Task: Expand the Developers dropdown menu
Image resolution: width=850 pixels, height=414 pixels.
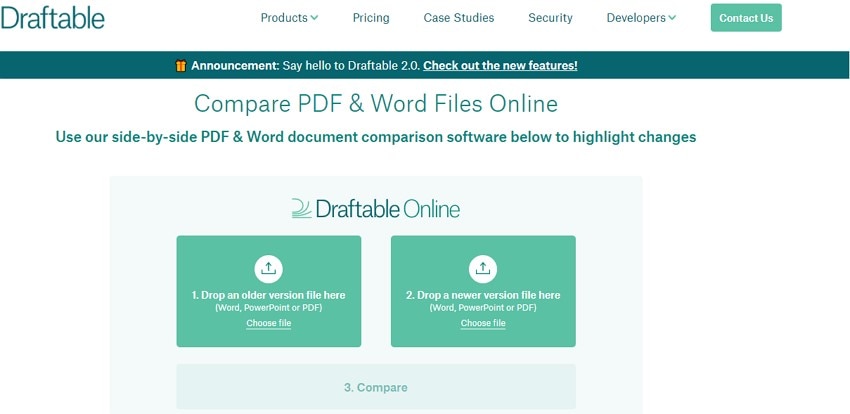Action: click(x=641, y=18)
